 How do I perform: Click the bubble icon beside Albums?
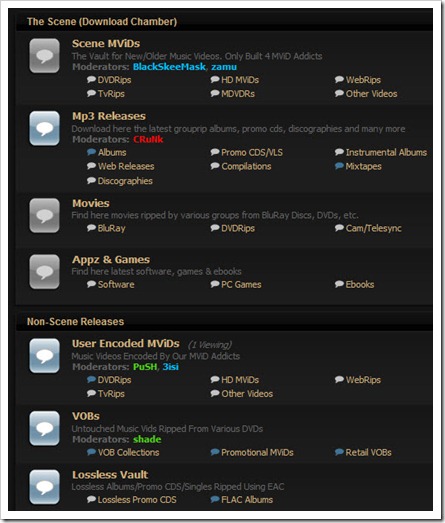tap(91, 152)
